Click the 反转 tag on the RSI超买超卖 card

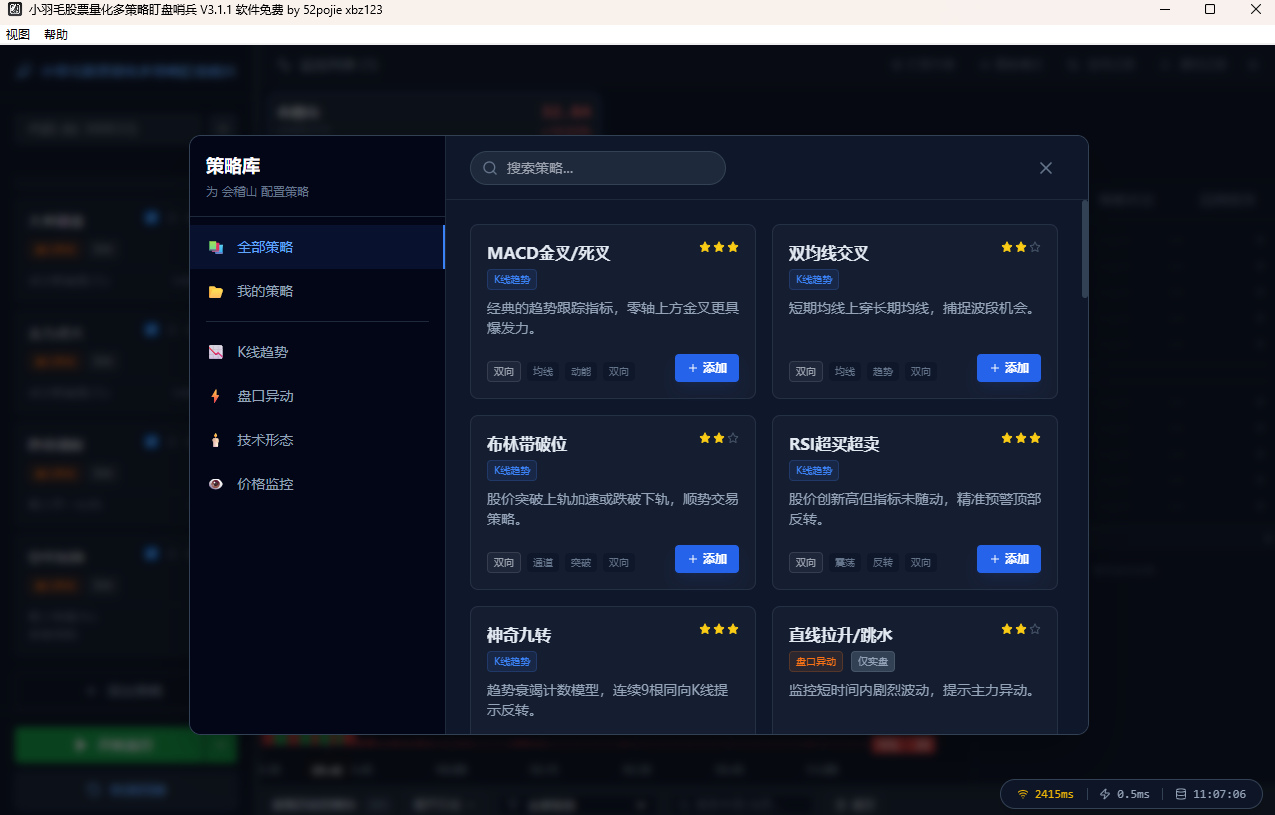coord(883,563)
